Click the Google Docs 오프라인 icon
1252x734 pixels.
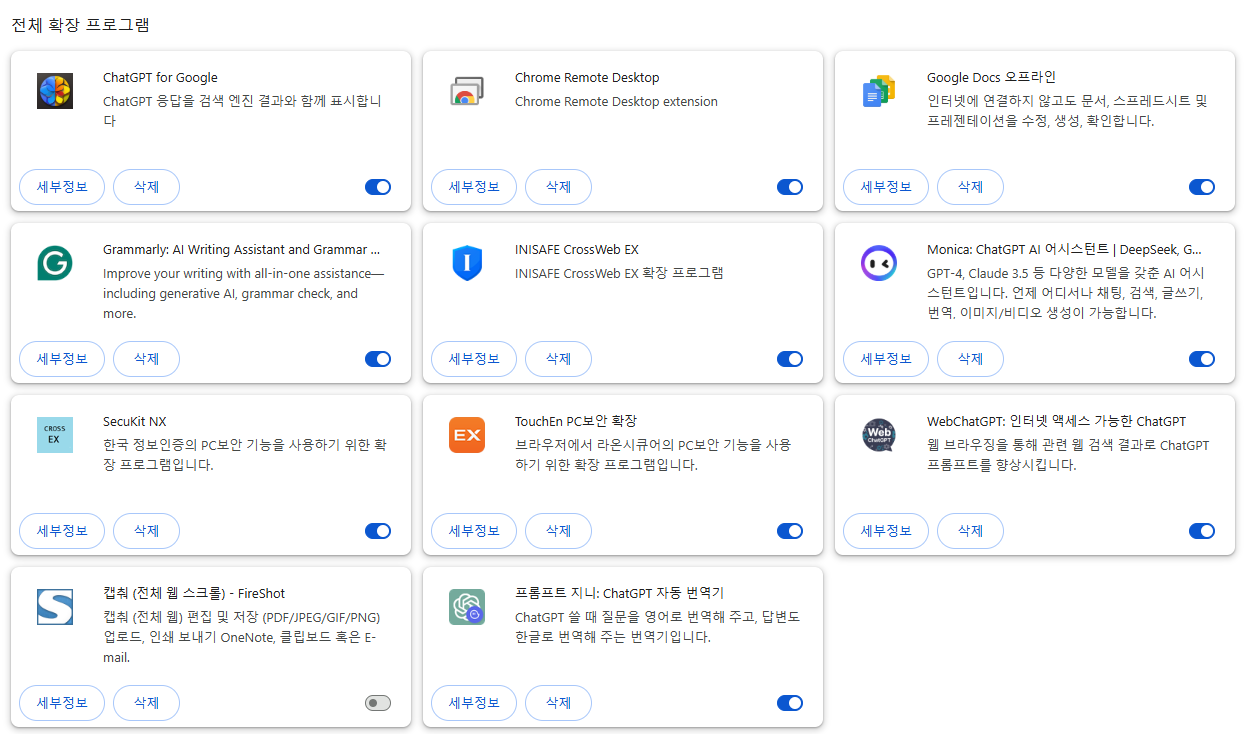pos(879,91)
